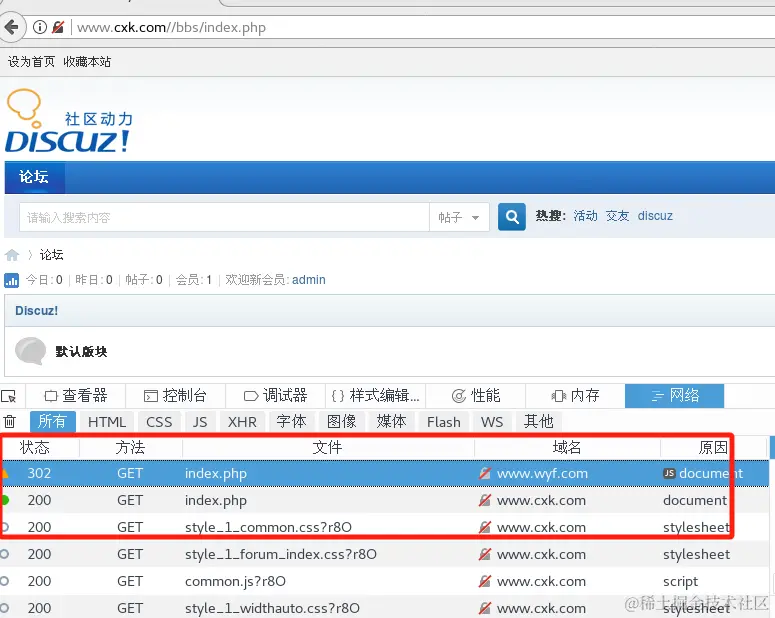Screen dimensions: 775x618
Task: Click the home icon in breadcrumb
Action: [x=12, y=255]
